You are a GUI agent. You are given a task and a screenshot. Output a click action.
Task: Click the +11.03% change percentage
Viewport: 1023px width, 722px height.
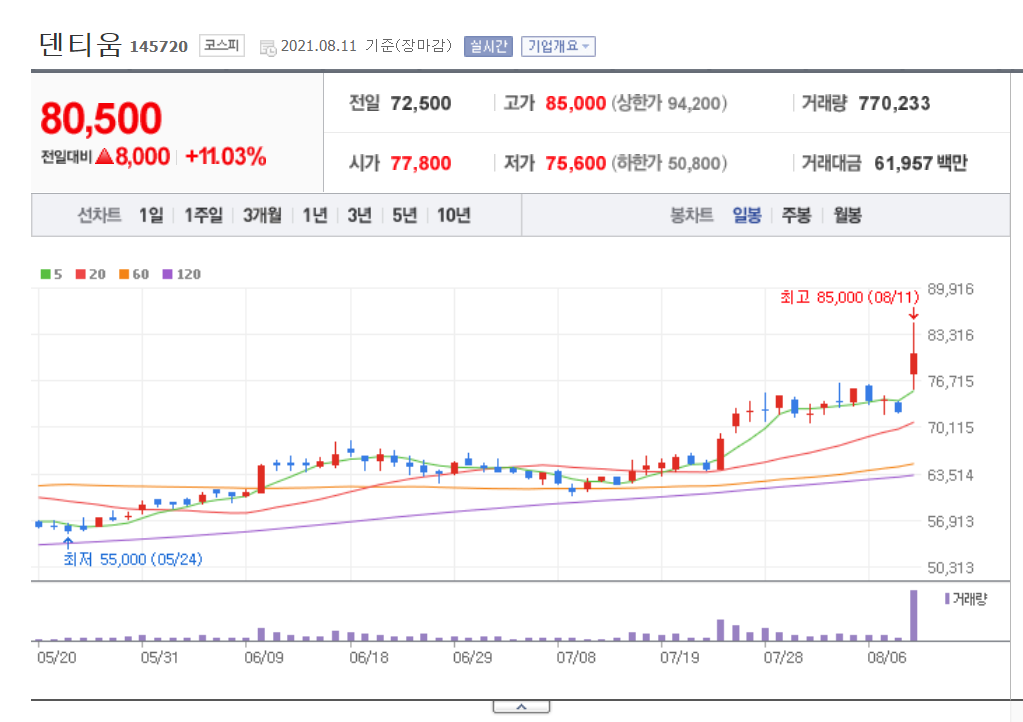226,157
